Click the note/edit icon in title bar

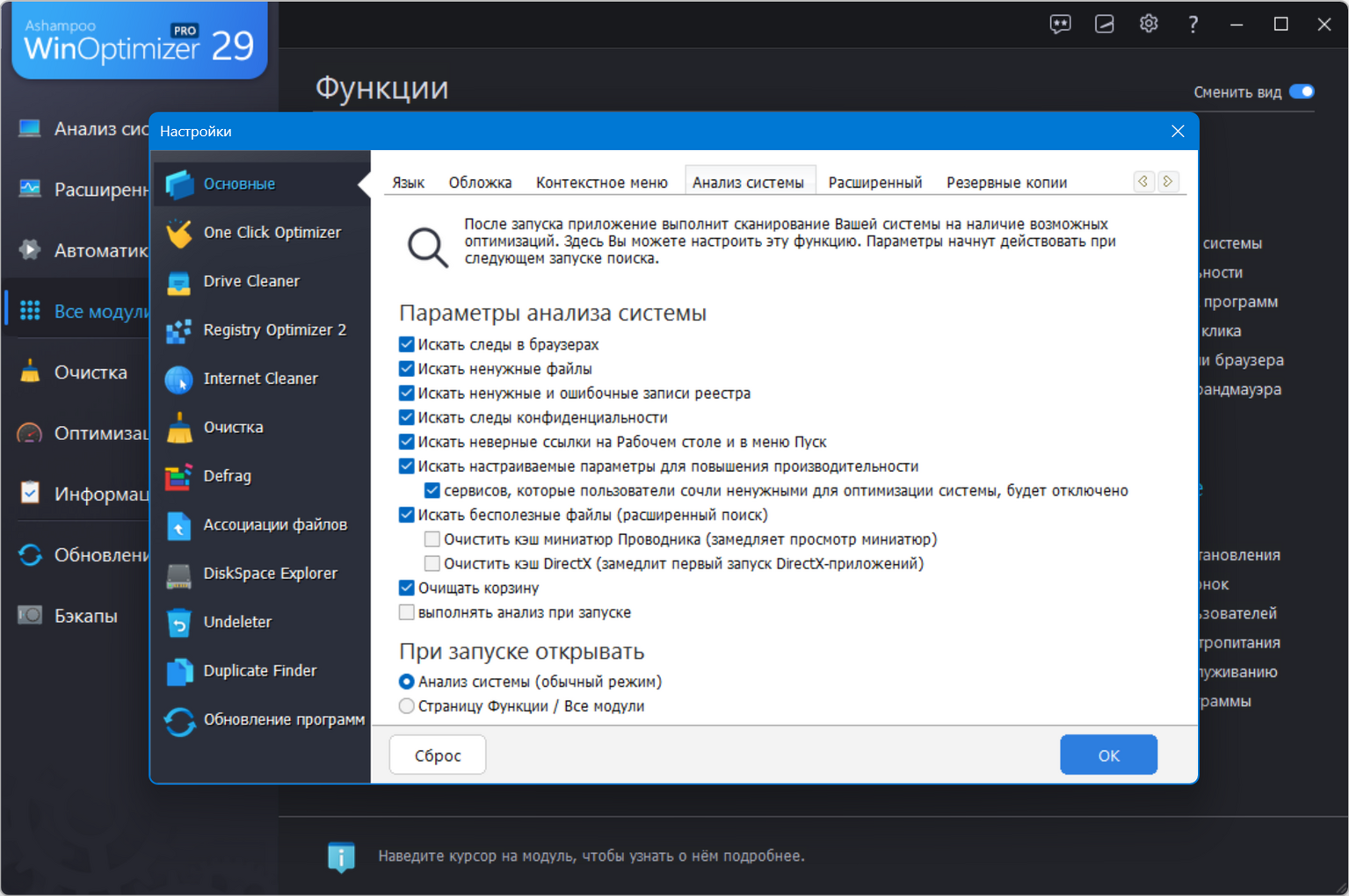1104,24
